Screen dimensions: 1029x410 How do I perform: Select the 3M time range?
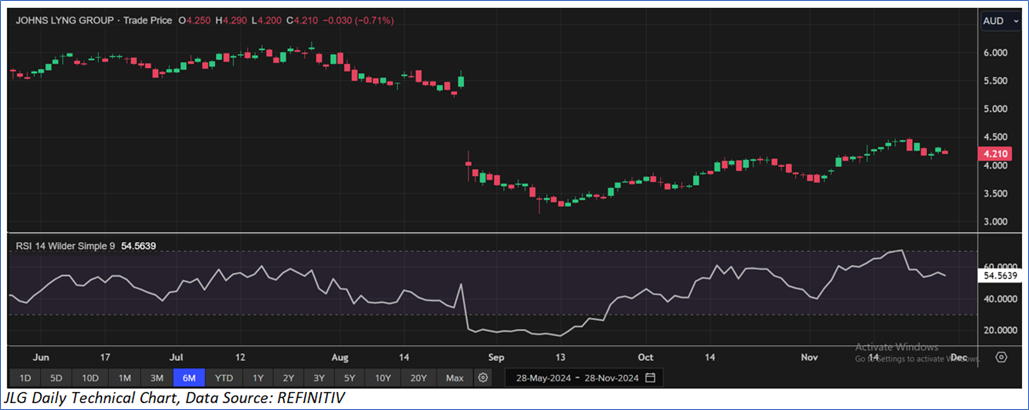[x=157, y=378]
